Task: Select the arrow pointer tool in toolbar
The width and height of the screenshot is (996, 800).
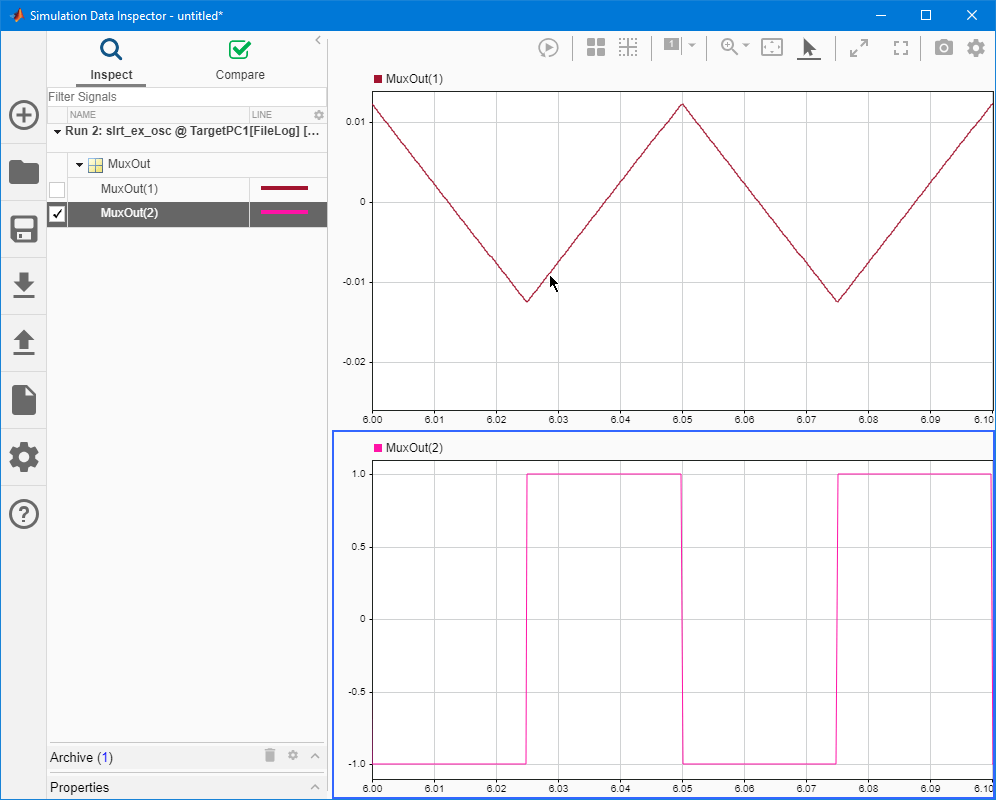Action: 811,47
